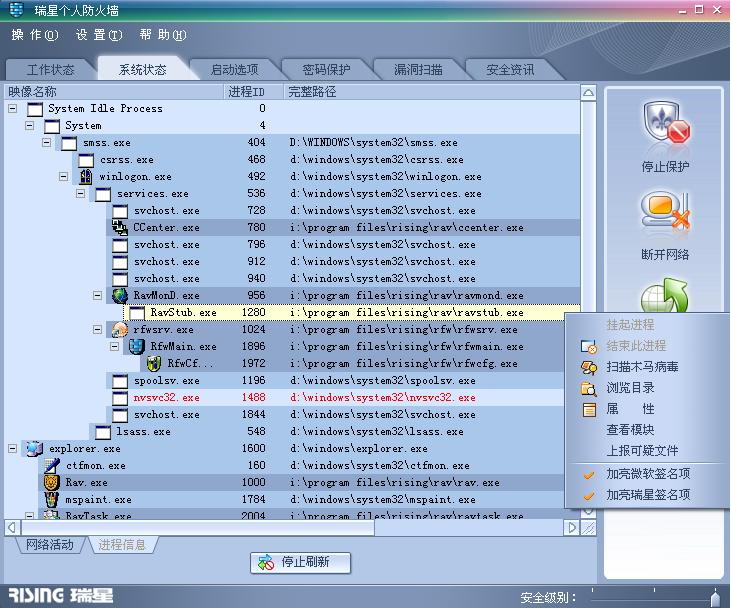
Task: Click the Rav.exe lion icon
Action: click(51, 483)
